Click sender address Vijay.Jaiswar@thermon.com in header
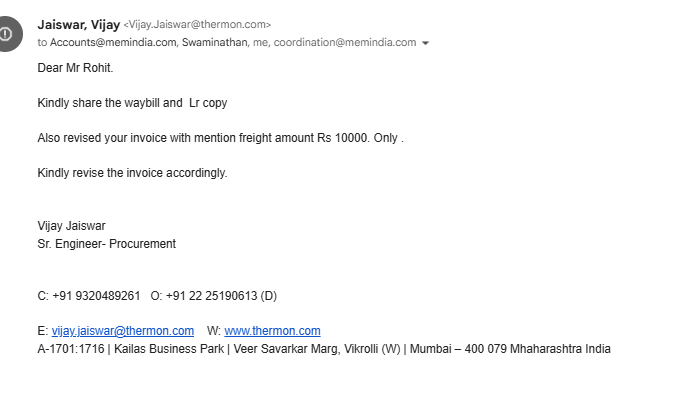 point(197,24)
